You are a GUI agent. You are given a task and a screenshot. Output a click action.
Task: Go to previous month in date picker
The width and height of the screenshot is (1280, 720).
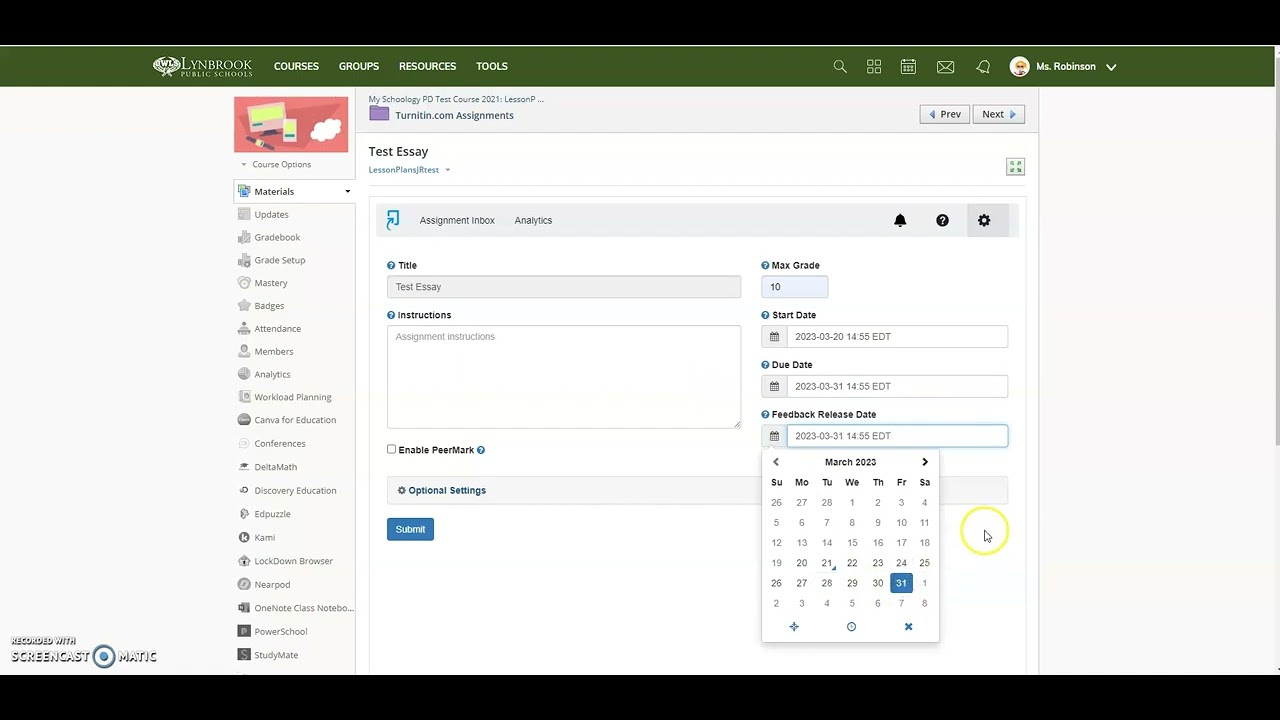(x=776, y=462)
